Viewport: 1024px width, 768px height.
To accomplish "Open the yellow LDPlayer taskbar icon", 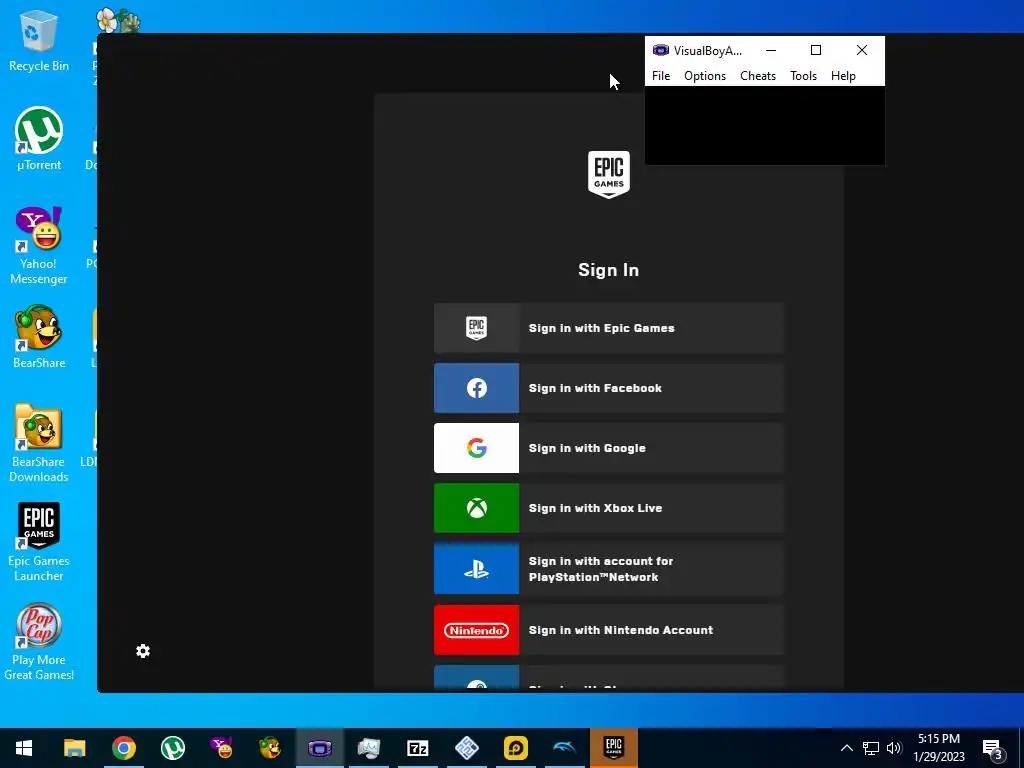I will (x=515, y=748).
